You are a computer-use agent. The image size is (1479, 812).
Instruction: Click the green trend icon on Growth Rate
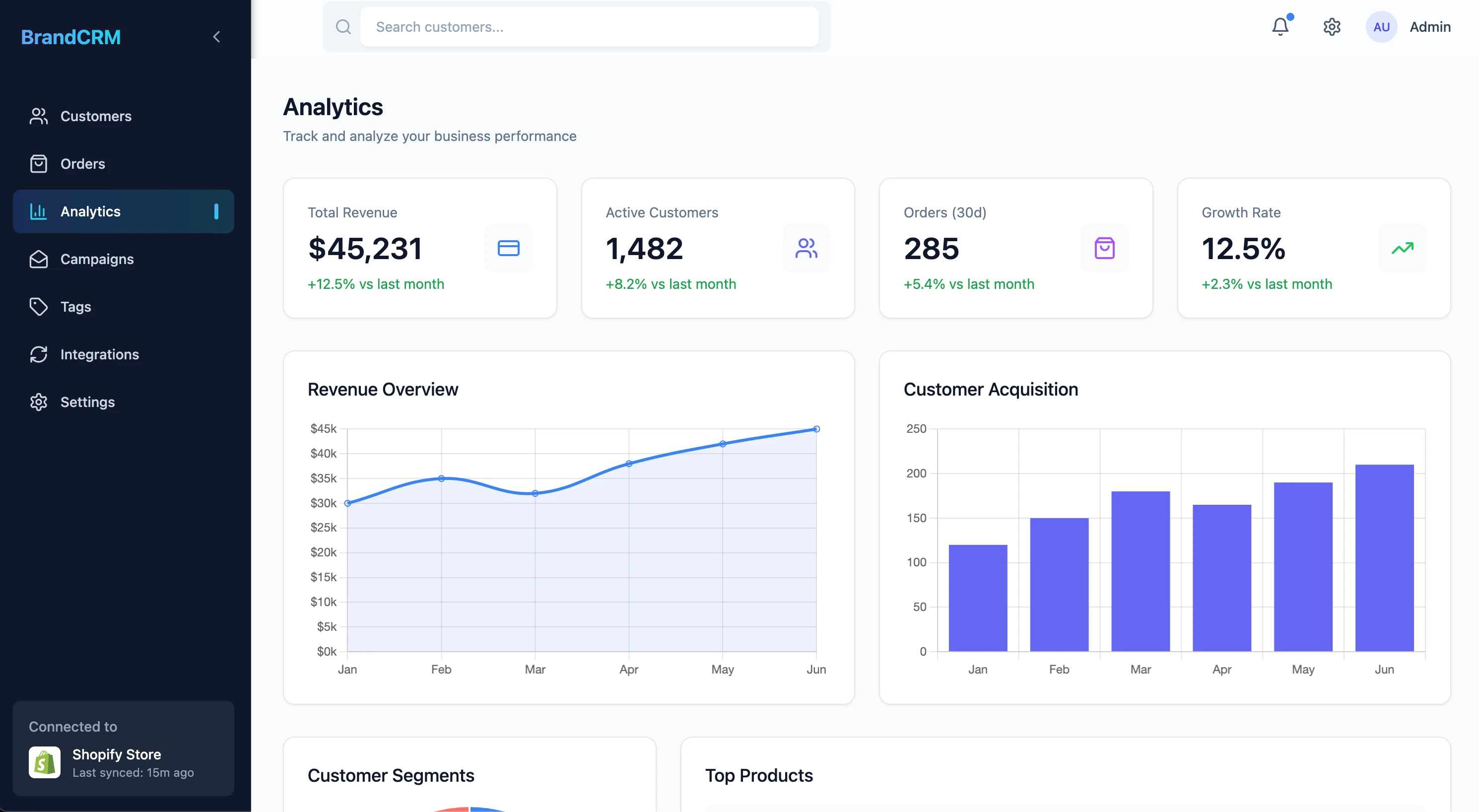click(1403, 248)
